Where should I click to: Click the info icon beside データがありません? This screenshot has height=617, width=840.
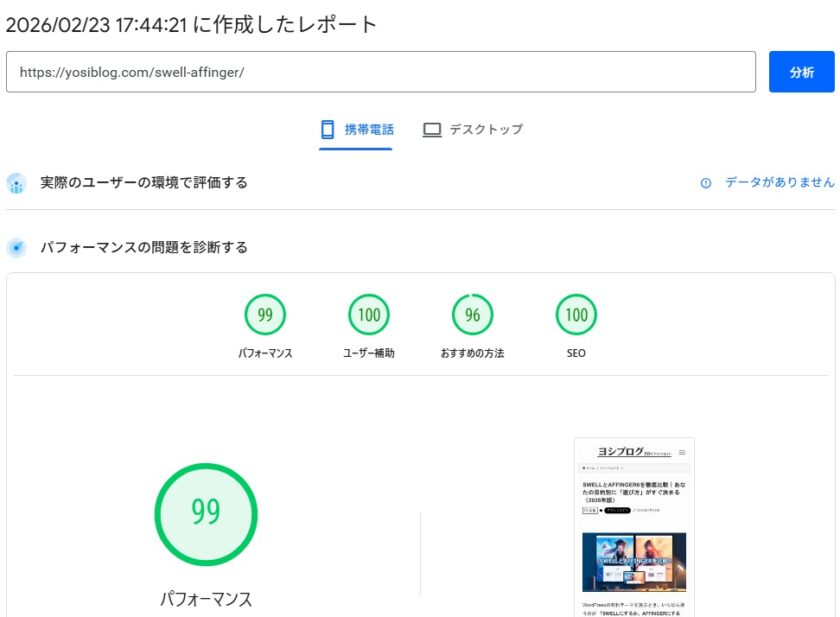click(706, 183)
